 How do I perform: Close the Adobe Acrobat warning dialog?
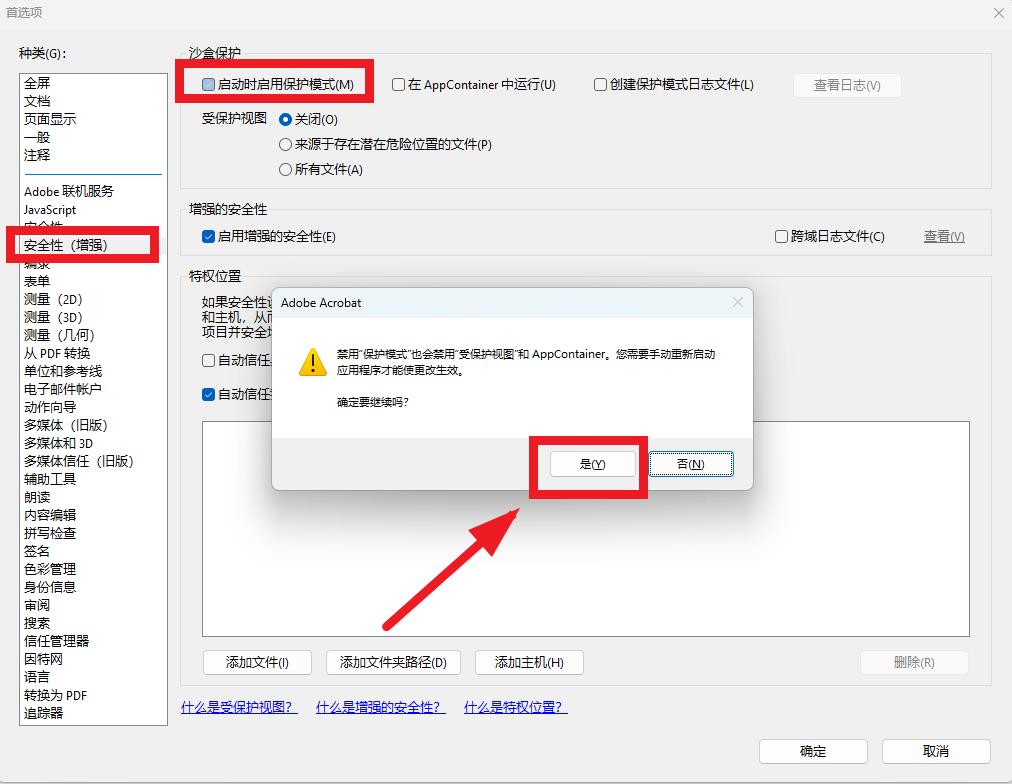(738, 302)
